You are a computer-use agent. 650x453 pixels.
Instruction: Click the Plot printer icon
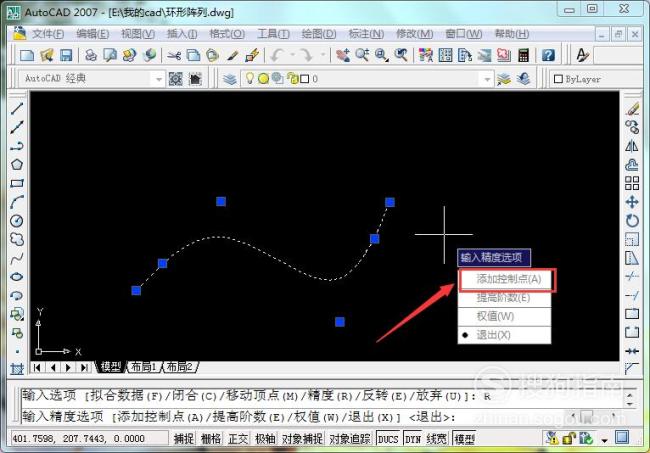point(90,55)
